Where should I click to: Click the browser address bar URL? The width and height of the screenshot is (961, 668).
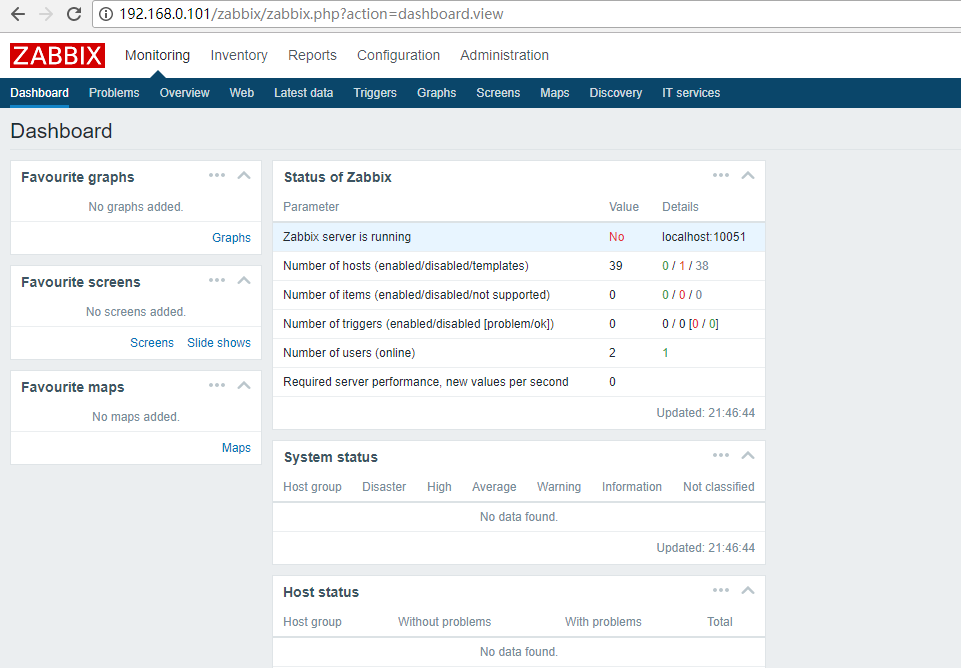tap(311, 14)
